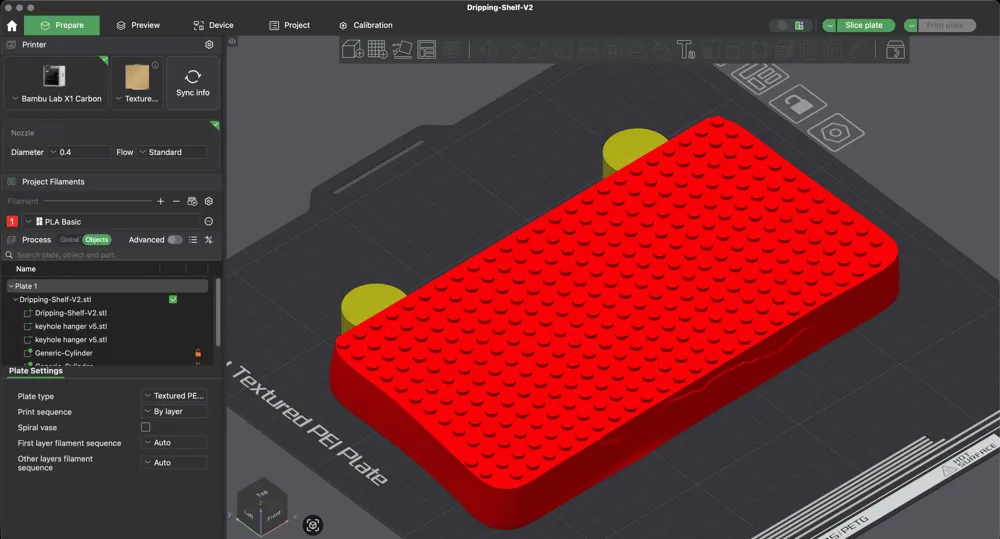Click the lock icon on Generic-Cylinder row
The width and height of the screenshot is (1000, 539).
pyautogui.click(x=198, y=353)
